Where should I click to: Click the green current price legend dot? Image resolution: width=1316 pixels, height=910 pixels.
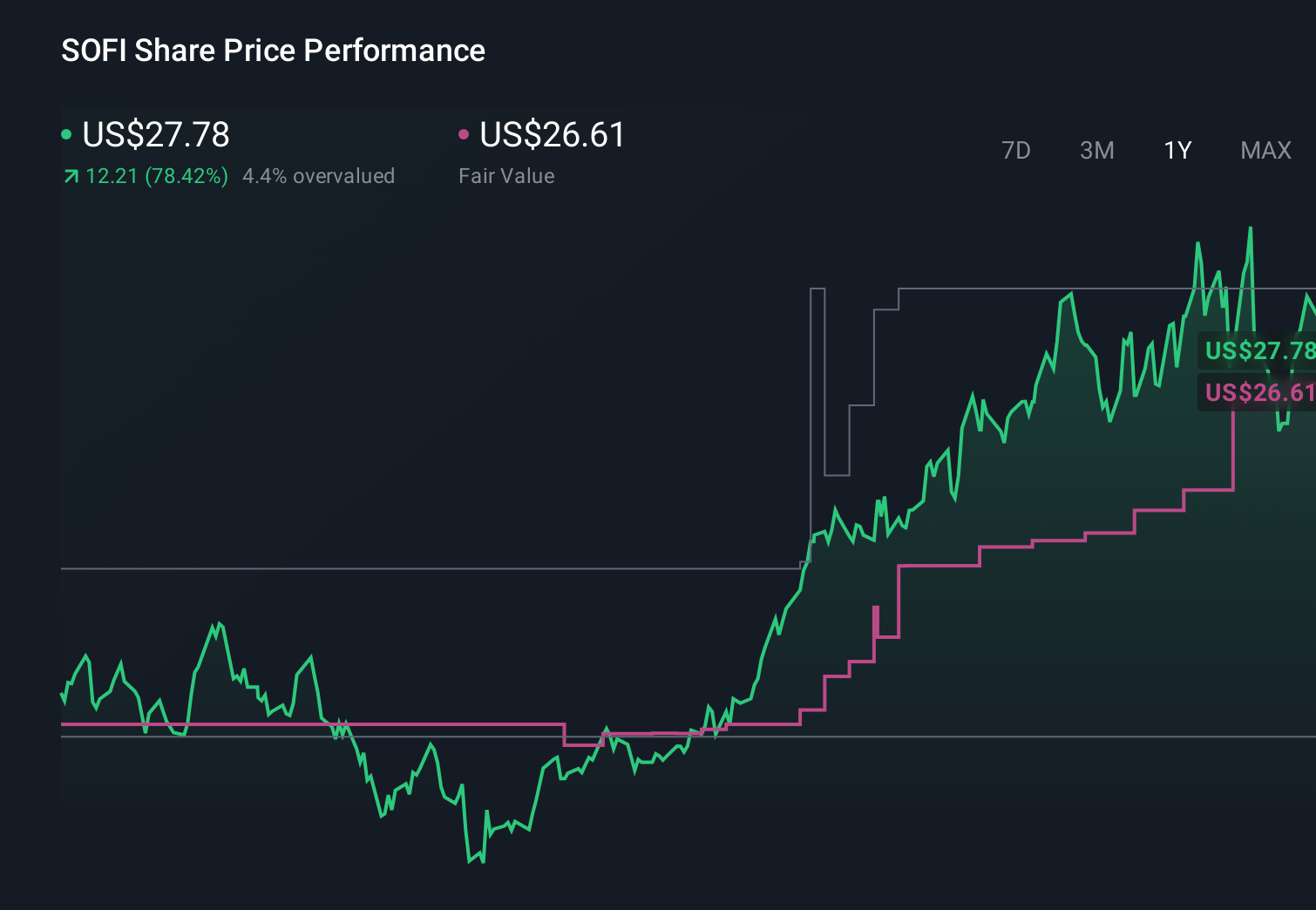(66, 133)
